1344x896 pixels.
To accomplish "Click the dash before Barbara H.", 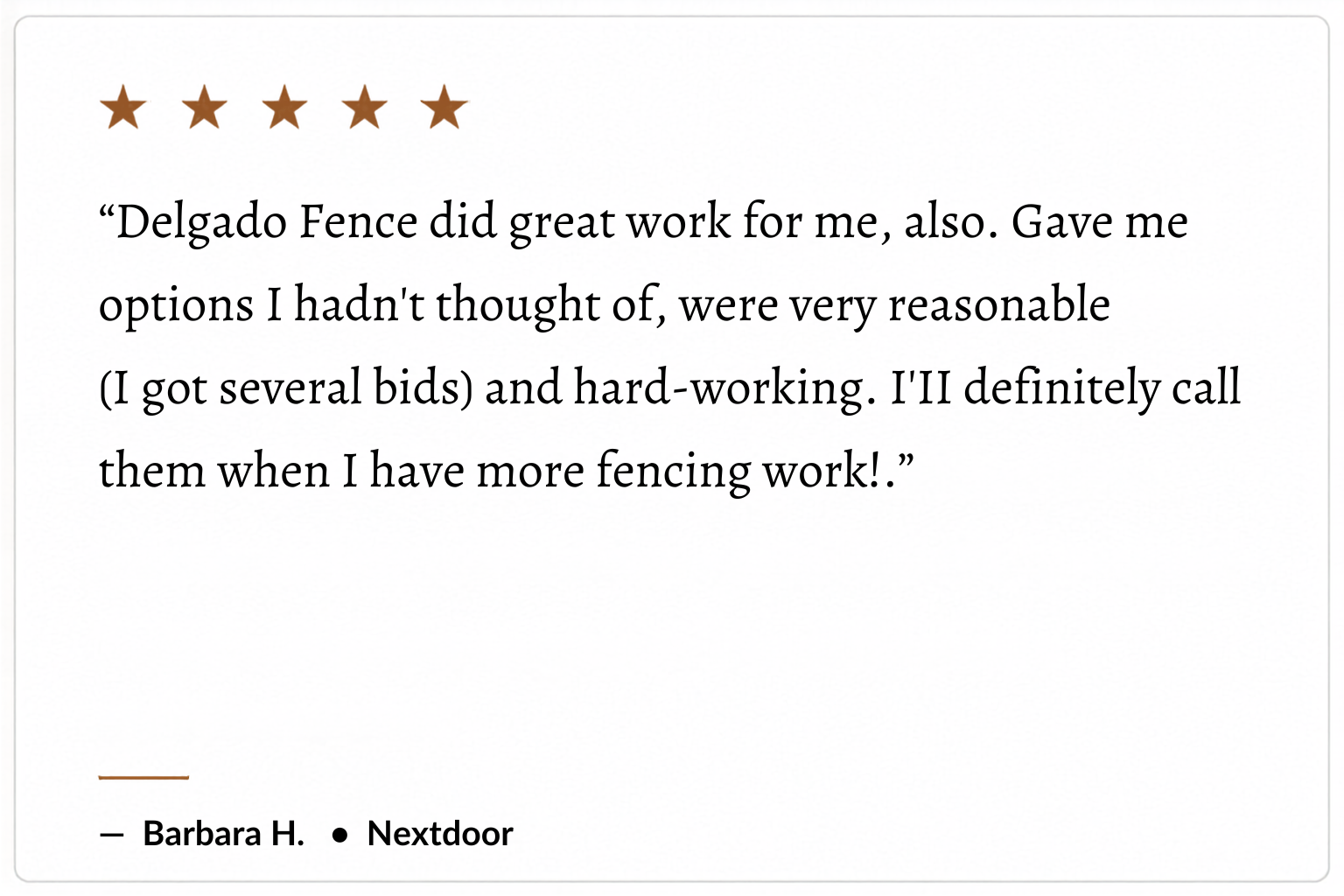I will (x=111, y=835).
